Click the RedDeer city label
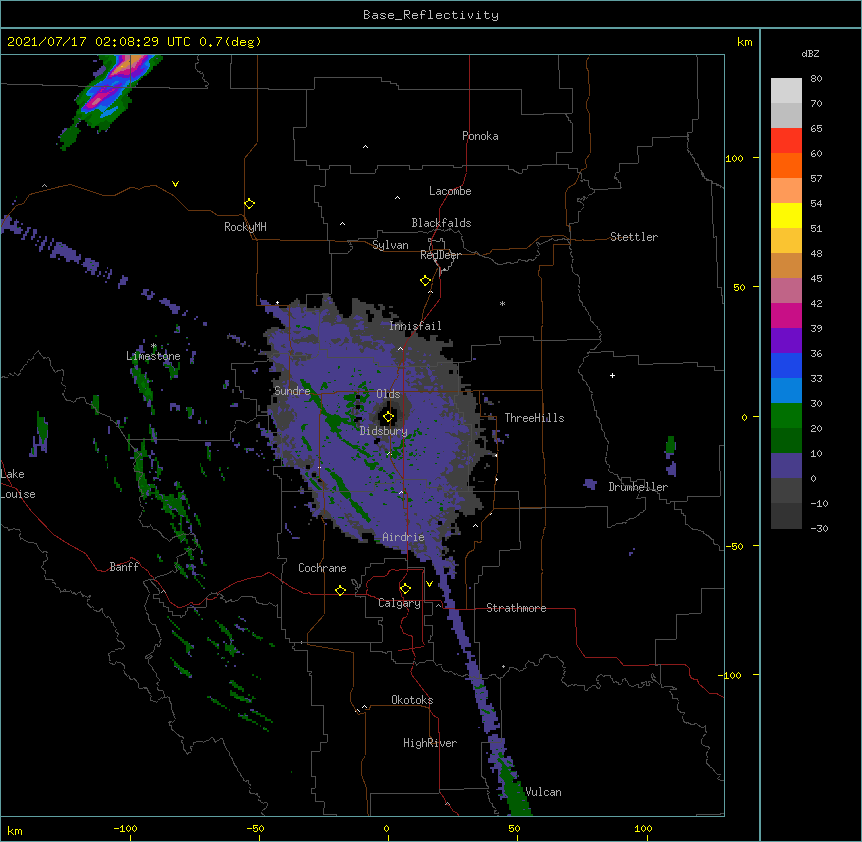The image size is (862, 842). pos(440,255)
